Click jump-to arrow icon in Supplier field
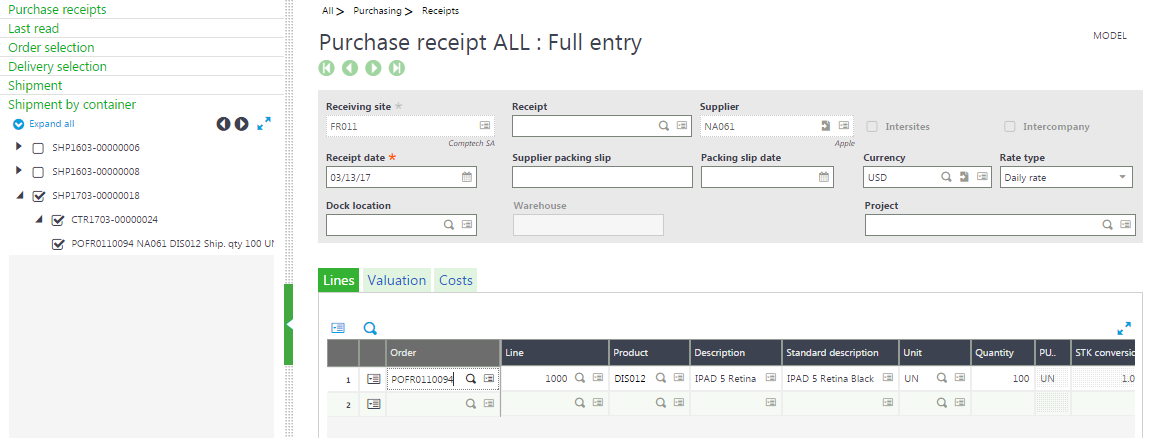1155x438 pixels. (x=826, y=126)
